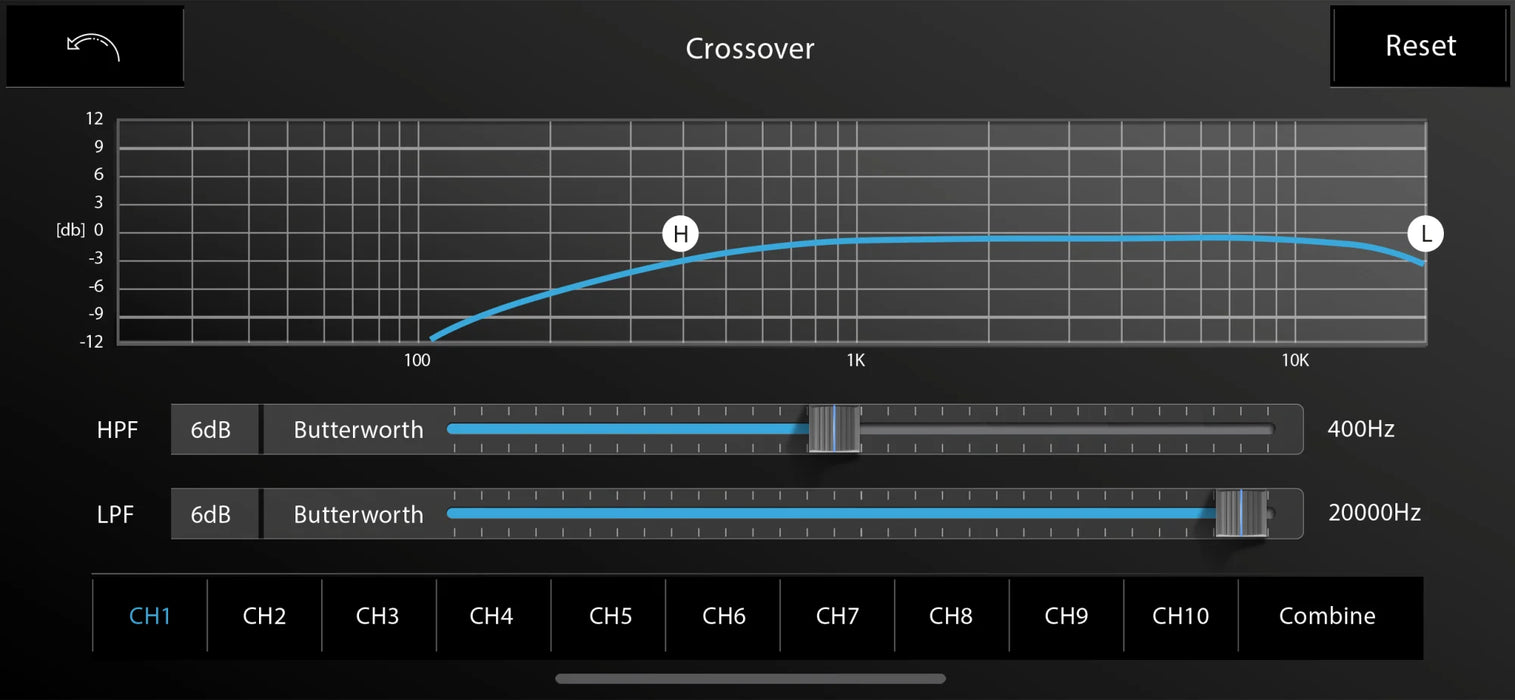The height and width of the screenshot is (700, 1515).
Task: Go to the CH6 channel tab
Action: tap(723, 616)
